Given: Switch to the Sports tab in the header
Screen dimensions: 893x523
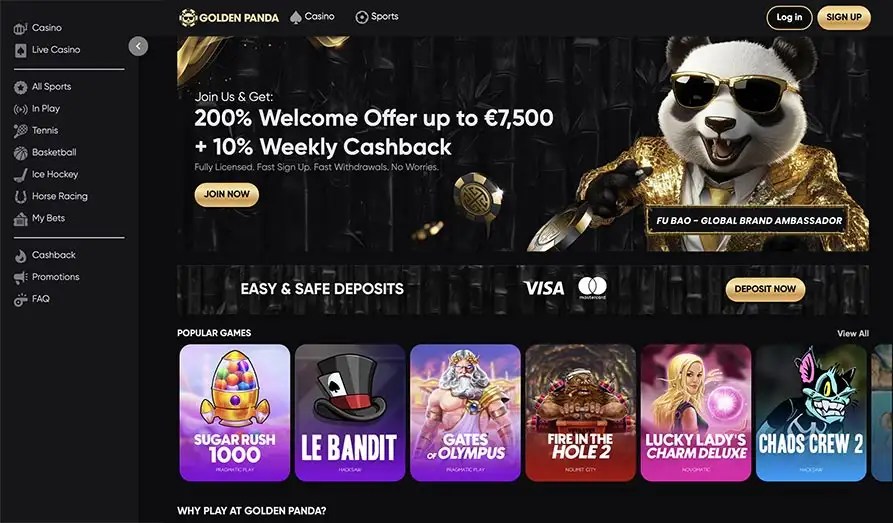Looking at the screenshot, I should [376, 17].
